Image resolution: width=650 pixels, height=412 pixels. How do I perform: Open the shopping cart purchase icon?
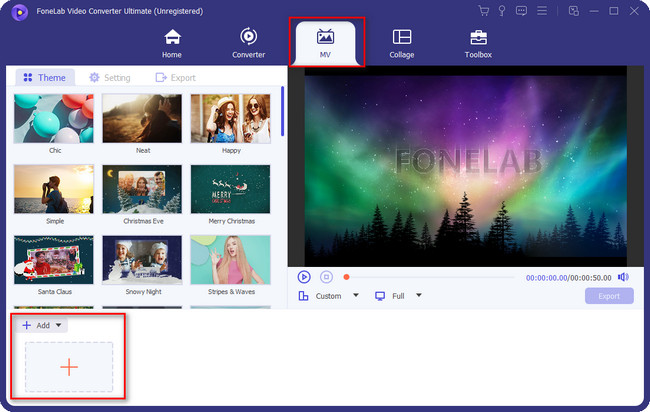click(484, 11)
